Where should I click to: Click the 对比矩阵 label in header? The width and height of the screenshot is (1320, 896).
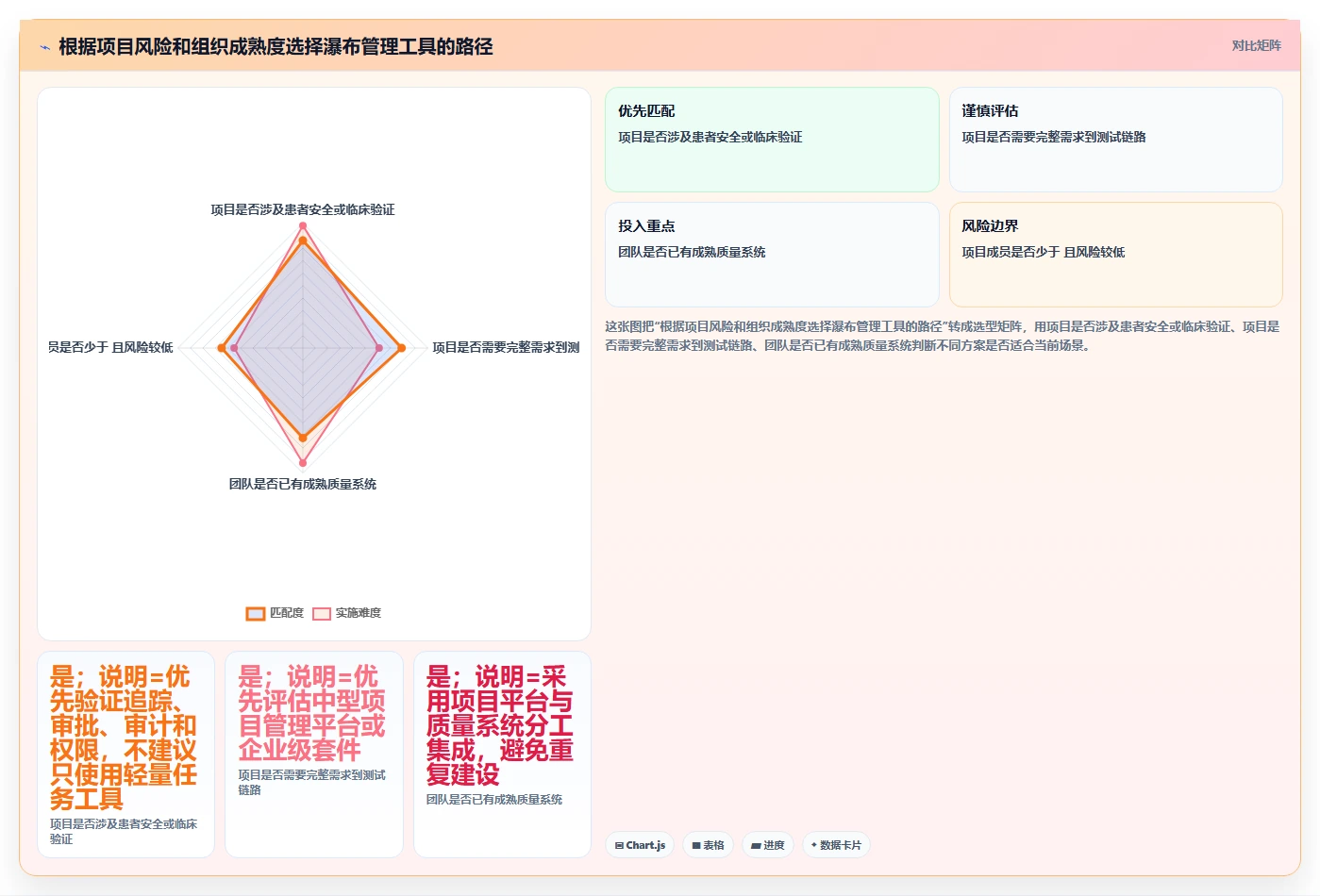tap(1256, 45)
